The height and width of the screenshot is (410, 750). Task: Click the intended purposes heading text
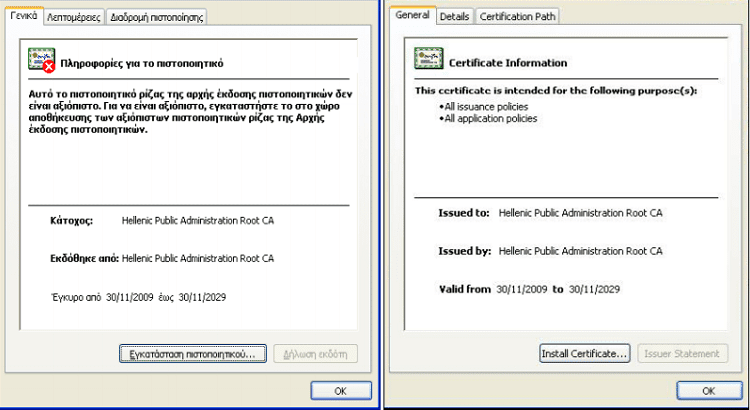coord(556,90)
